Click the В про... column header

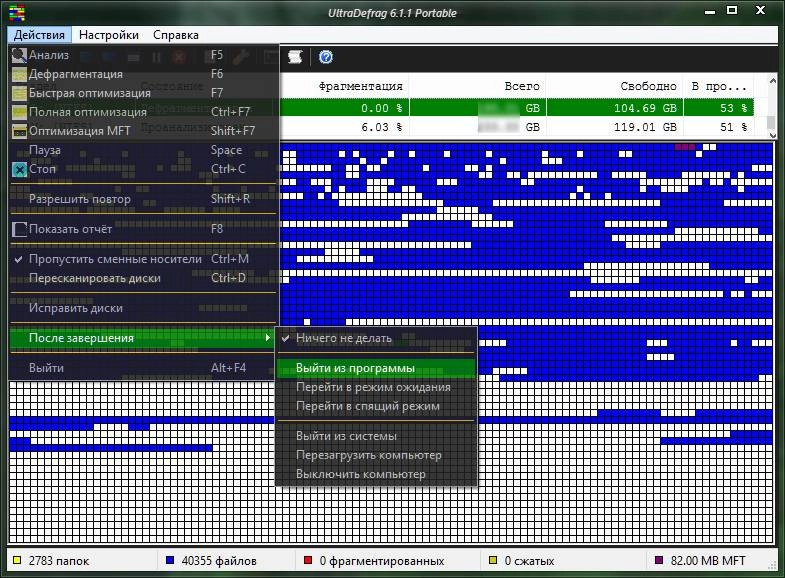[x=719, y=86]
